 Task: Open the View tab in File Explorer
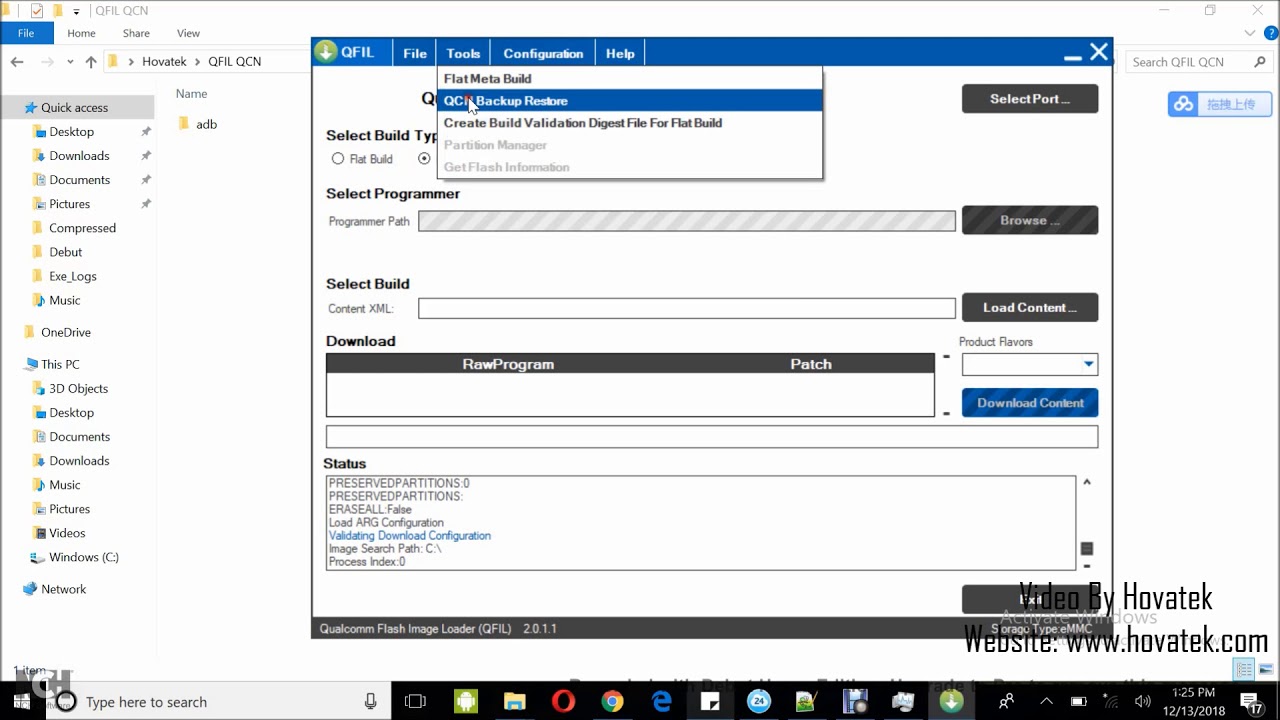[188, 33]
